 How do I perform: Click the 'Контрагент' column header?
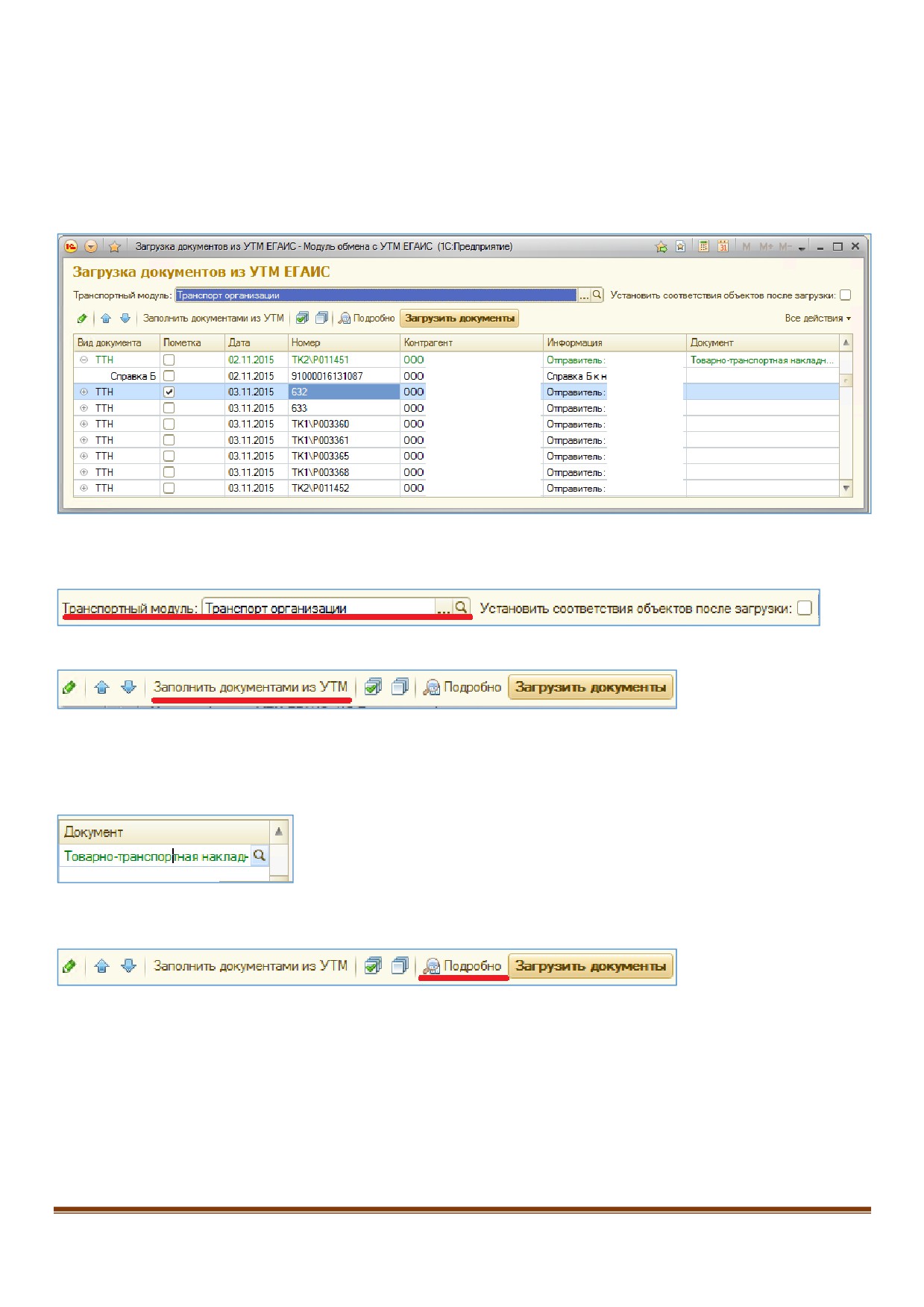tap(471, 342)
